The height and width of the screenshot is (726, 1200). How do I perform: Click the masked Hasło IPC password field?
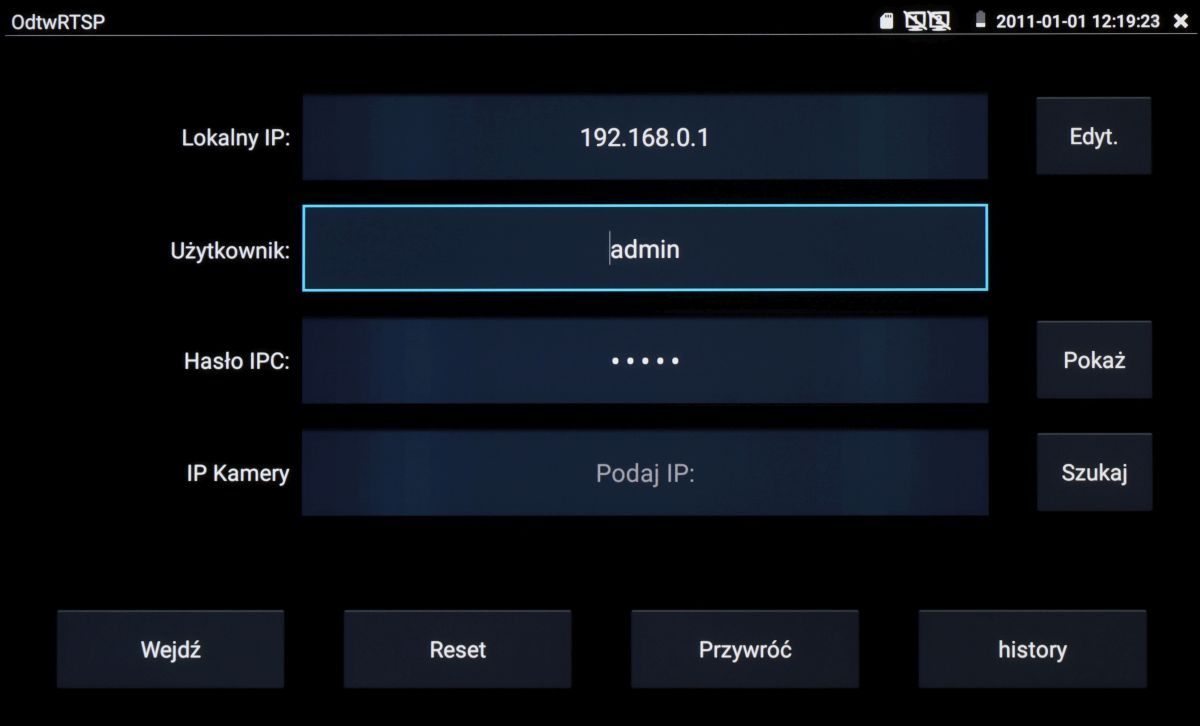645,361
